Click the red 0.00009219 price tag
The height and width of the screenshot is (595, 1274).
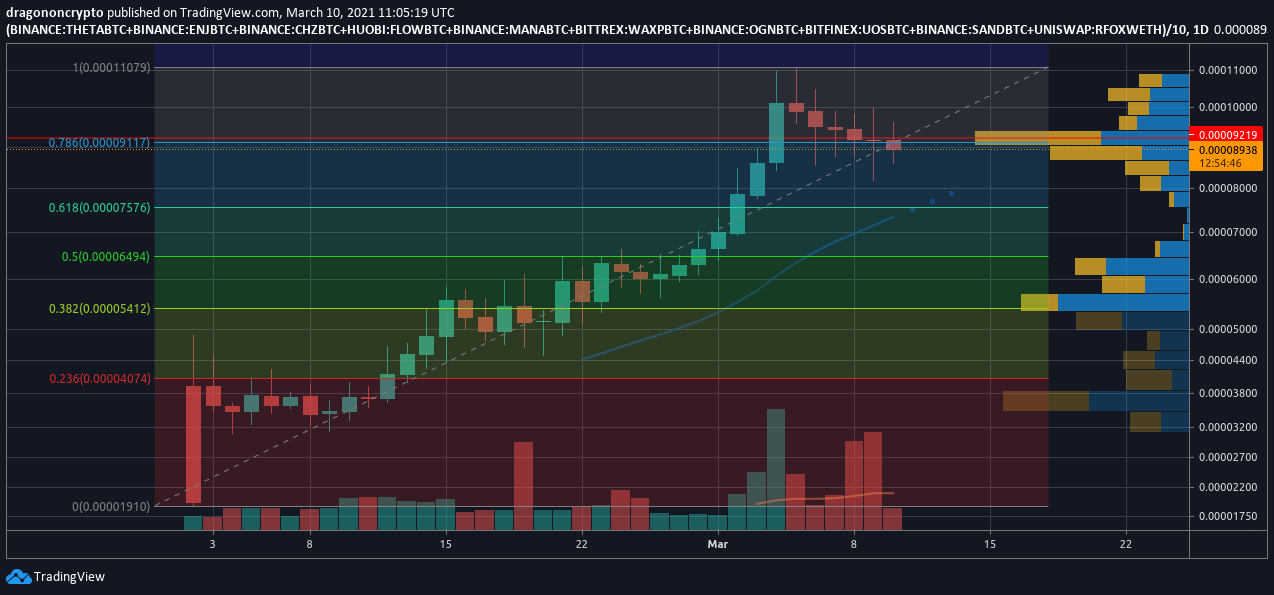click(1227, 134)
